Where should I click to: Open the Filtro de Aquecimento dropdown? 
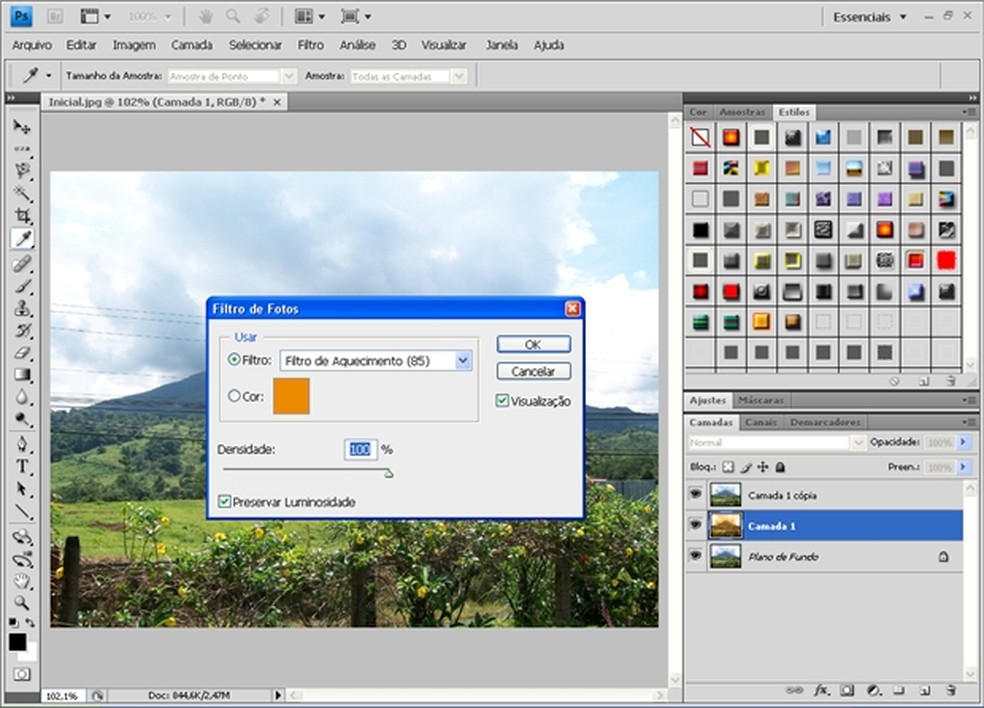463,361
